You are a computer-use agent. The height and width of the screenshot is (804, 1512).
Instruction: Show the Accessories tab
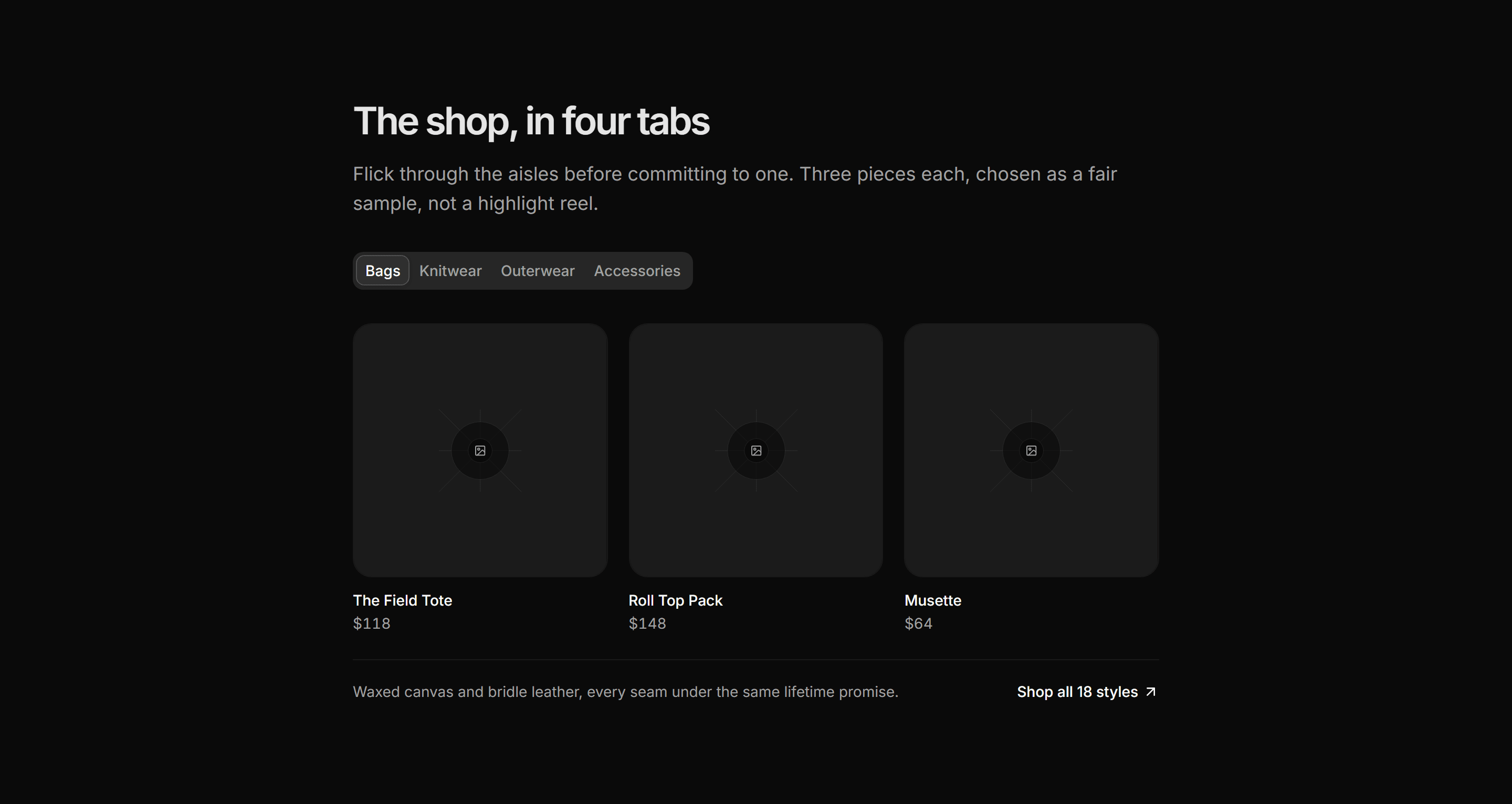(637, 271)
